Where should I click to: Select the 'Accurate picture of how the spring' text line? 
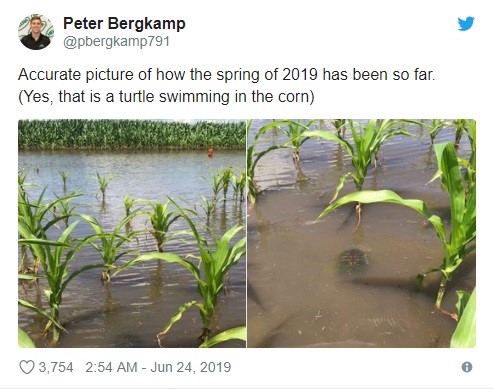point(226,74)
